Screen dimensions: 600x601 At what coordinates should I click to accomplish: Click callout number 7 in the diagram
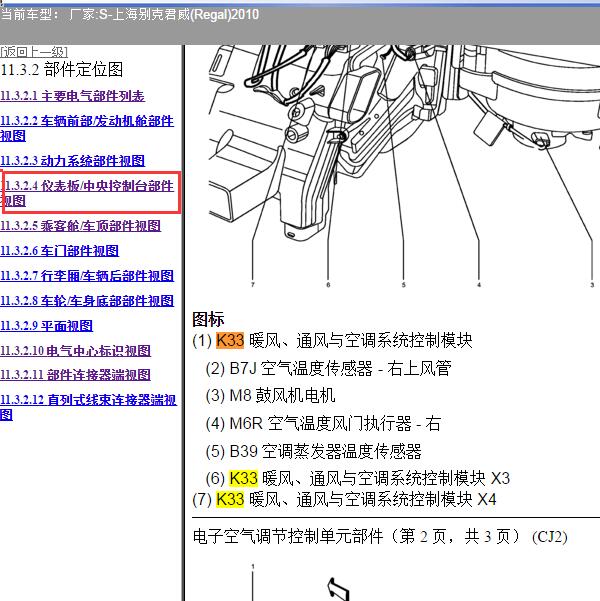click(253, 284)
